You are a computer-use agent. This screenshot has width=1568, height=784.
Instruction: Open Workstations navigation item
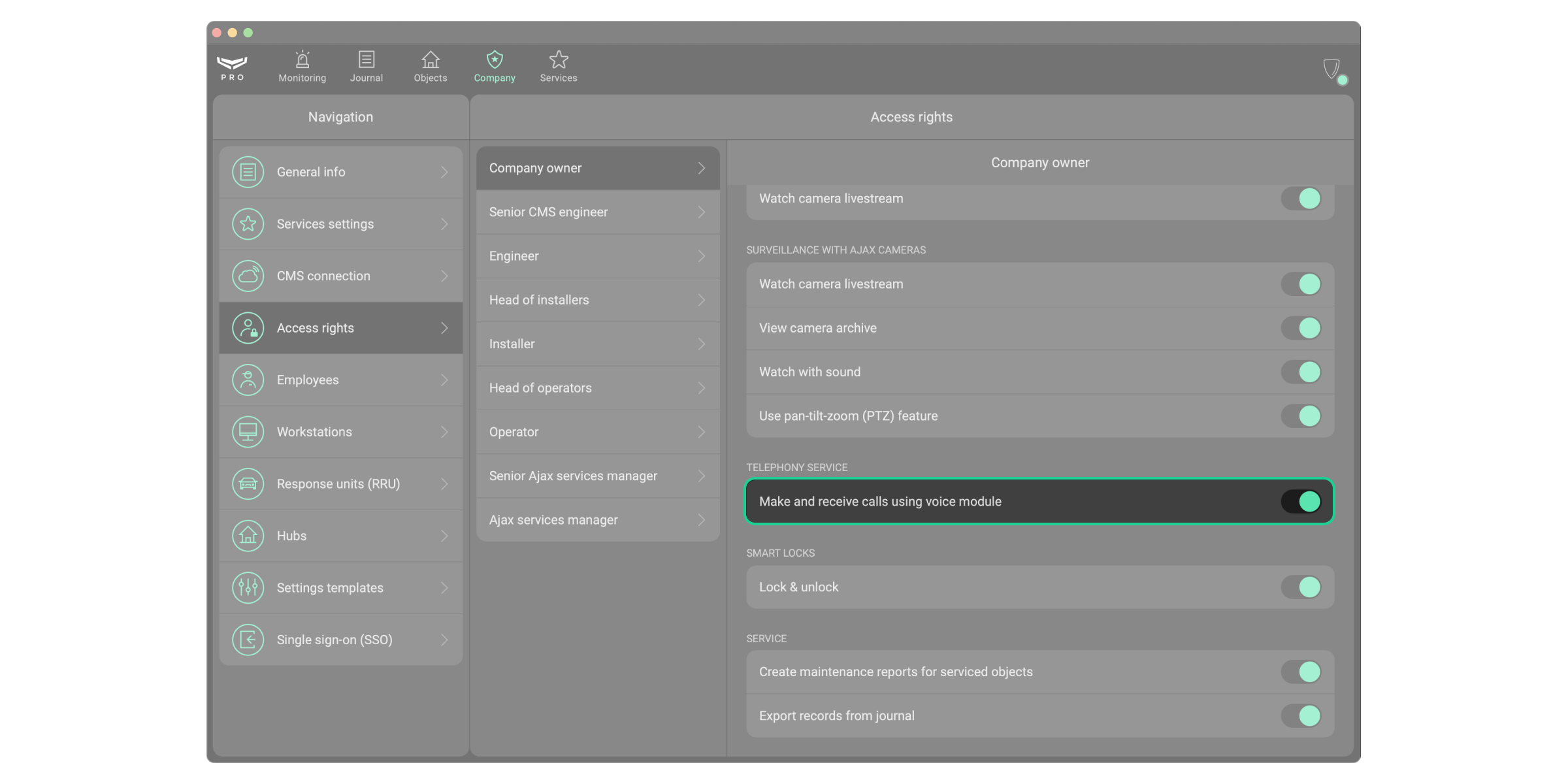click(341, 432)
